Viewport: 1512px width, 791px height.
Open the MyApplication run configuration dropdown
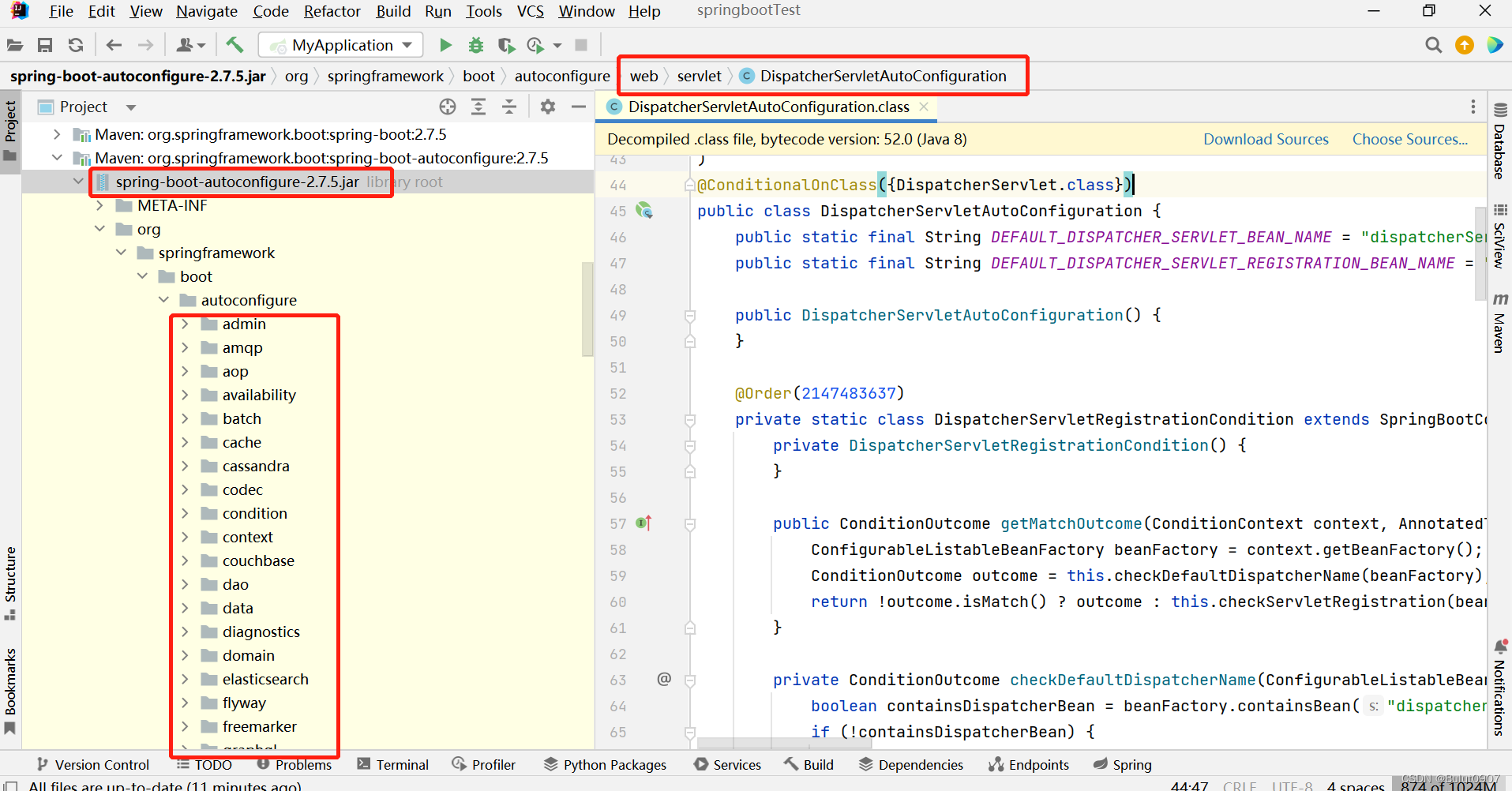[x=406, y=45]
